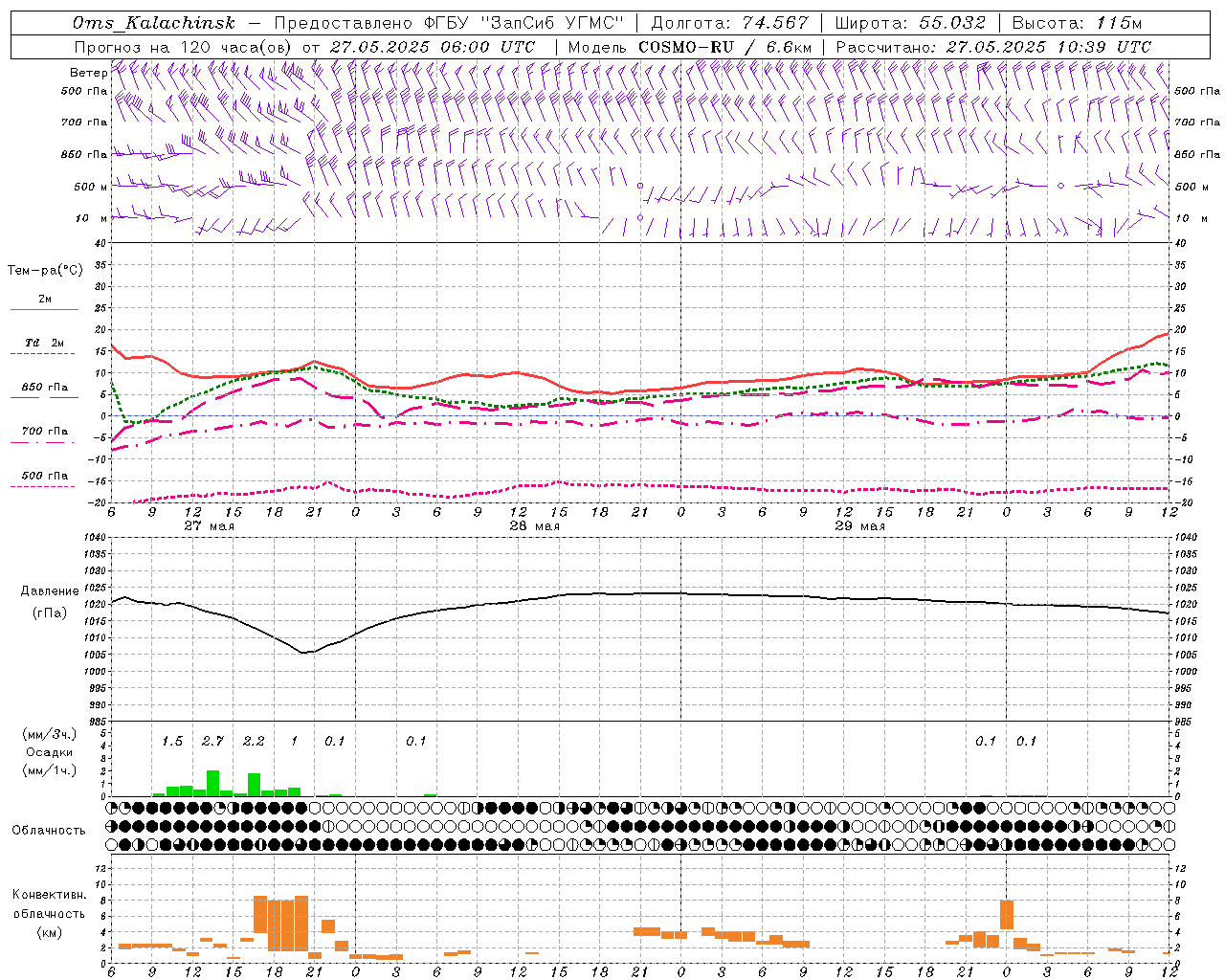The height and width of the screenshot is (980, 1225).
Task: Click the Td 2м legend entry
Action: point(44,343)
